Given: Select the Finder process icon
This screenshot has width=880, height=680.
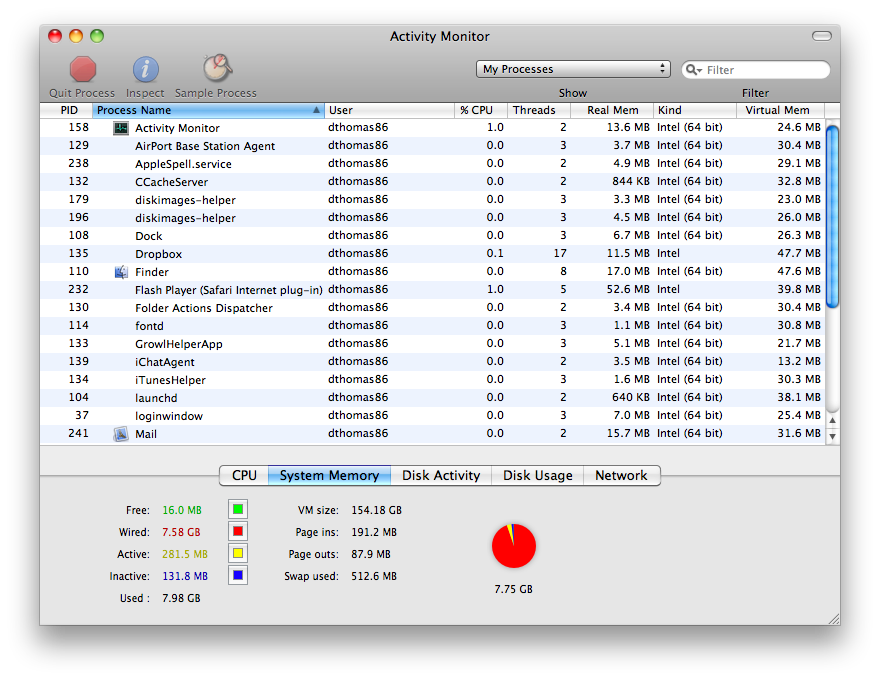Looking at the screenshot, I should pos(121,272).
